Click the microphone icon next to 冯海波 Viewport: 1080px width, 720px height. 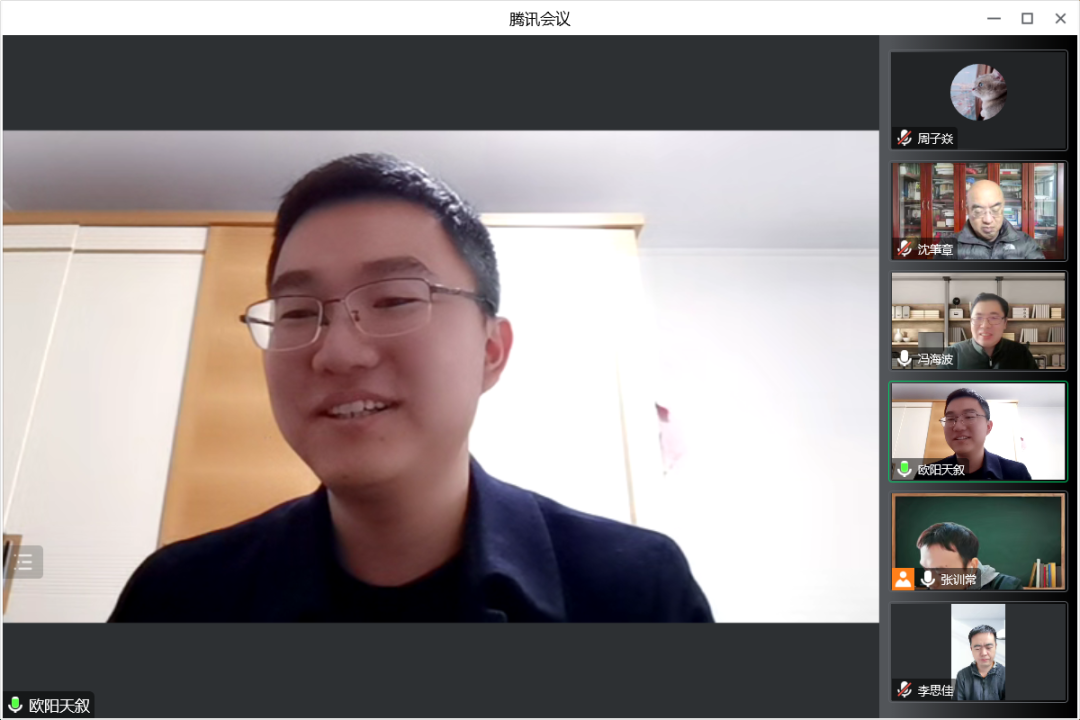pos(904,358)
